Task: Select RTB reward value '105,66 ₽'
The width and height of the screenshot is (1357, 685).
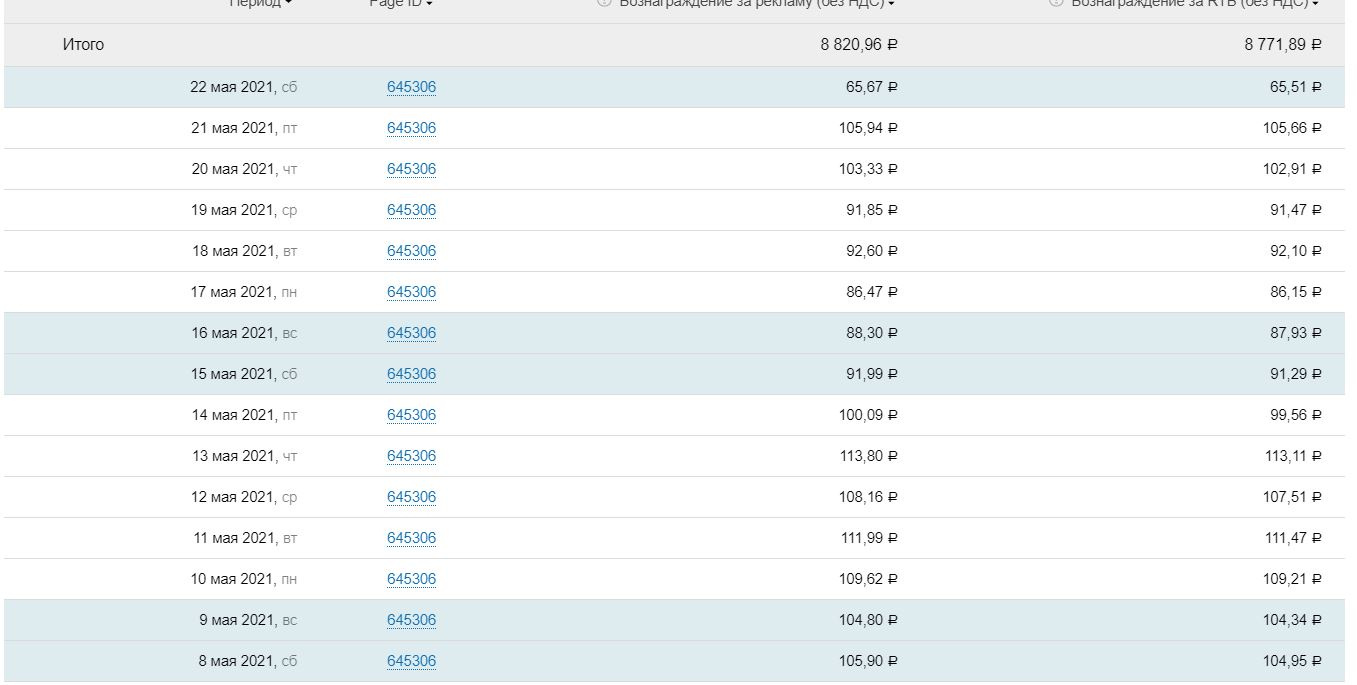Action: tap(1292, 128)
